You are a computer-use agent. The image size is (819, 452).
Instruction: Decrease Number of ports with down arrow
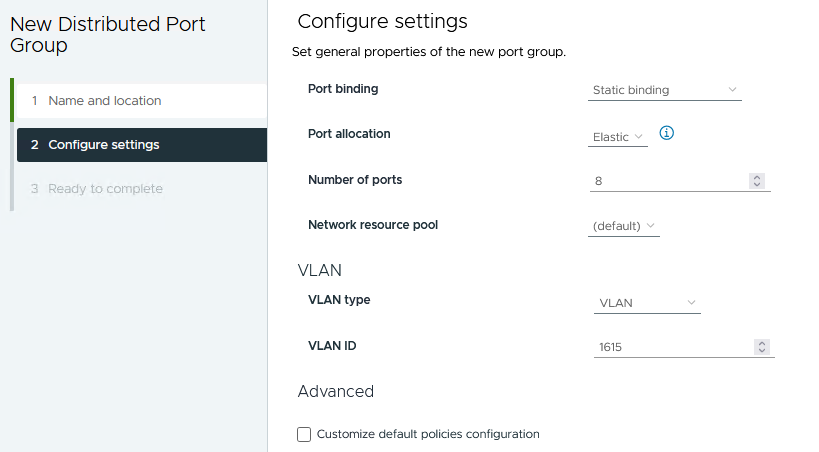pos(757,185)
